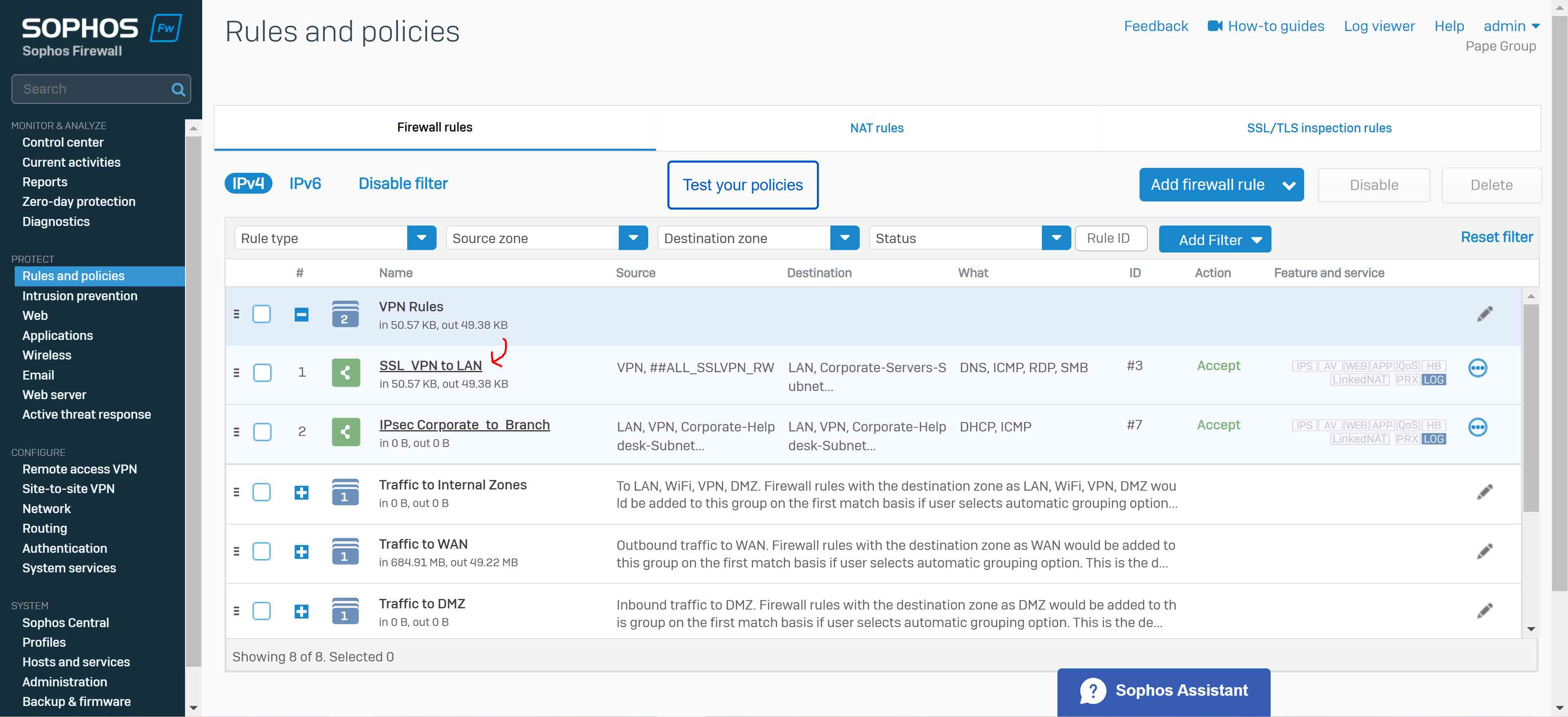Click Traffic to WAN folder icon
1568x717 pixels.
[345, 552]
